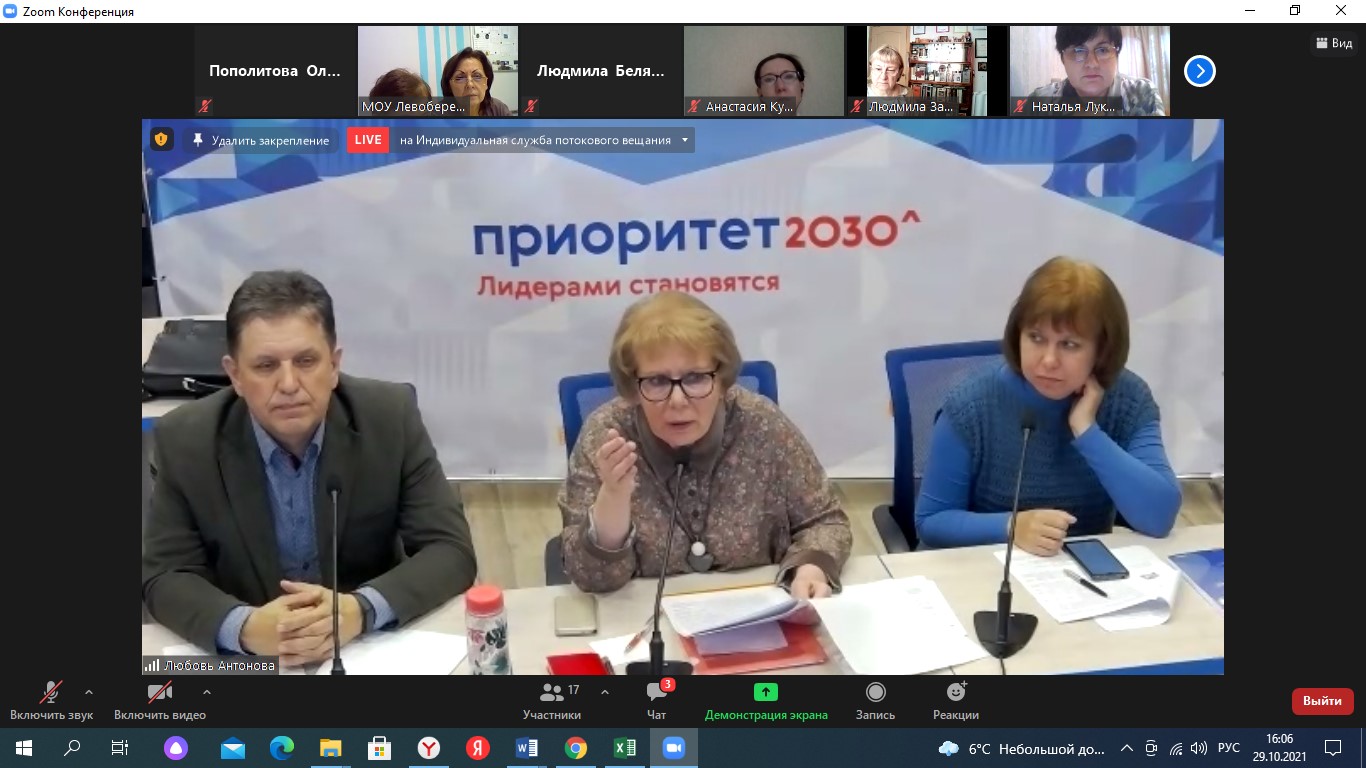
Task: Select Людмила Беля... participant tile
Action: coord(601,71)
